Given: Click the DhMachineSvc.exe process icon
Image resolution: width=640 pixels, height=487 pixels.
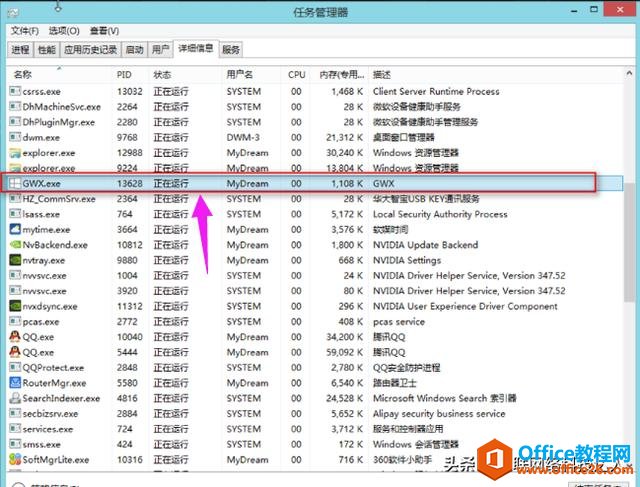Looking at the screenshot, I should [x=15, y=107].
